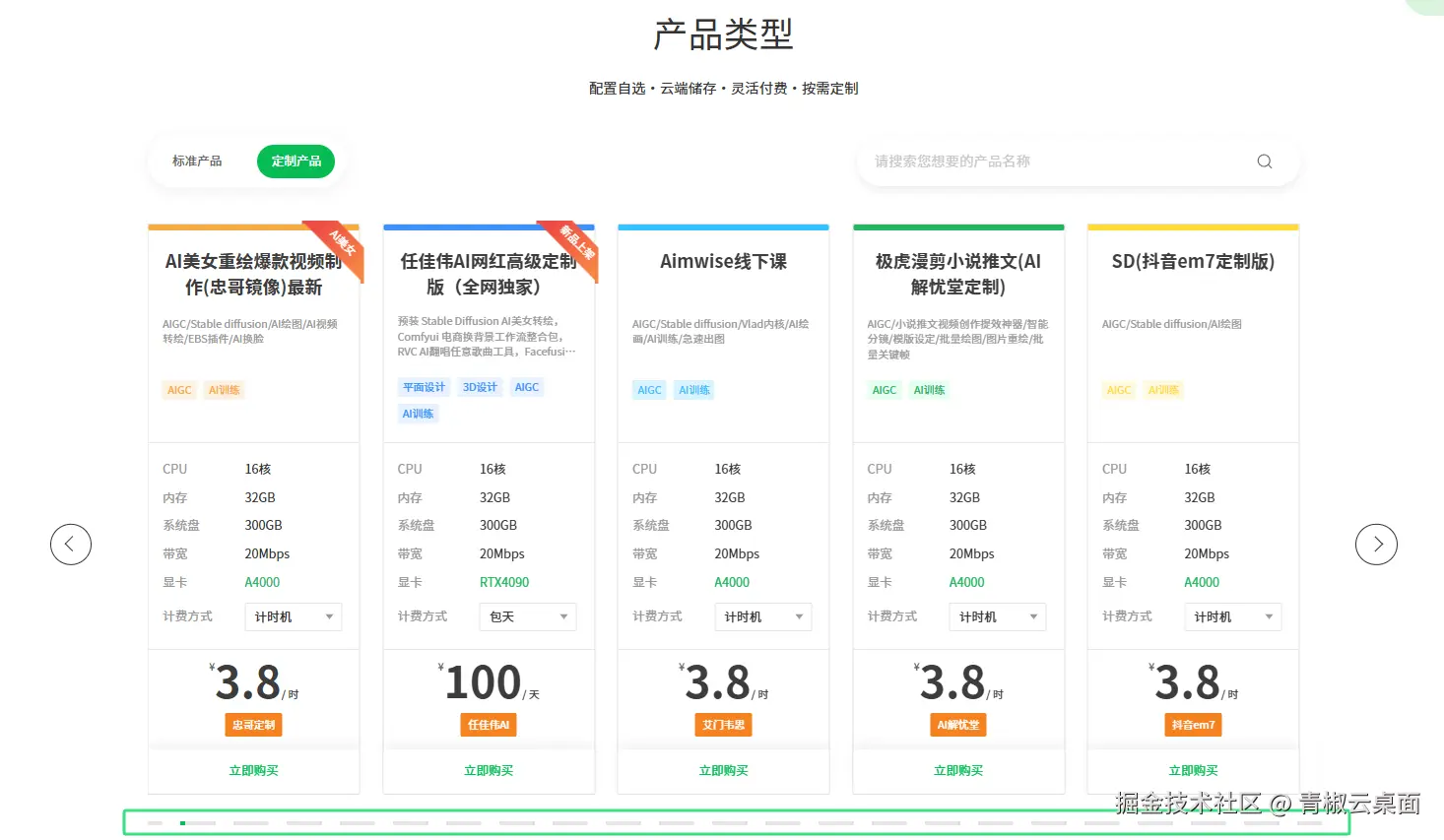The width and height of the screenshot is (1444, 840).
Task: Click A4000 value on Aimwise线下课 card
Action: coord(732,582)
